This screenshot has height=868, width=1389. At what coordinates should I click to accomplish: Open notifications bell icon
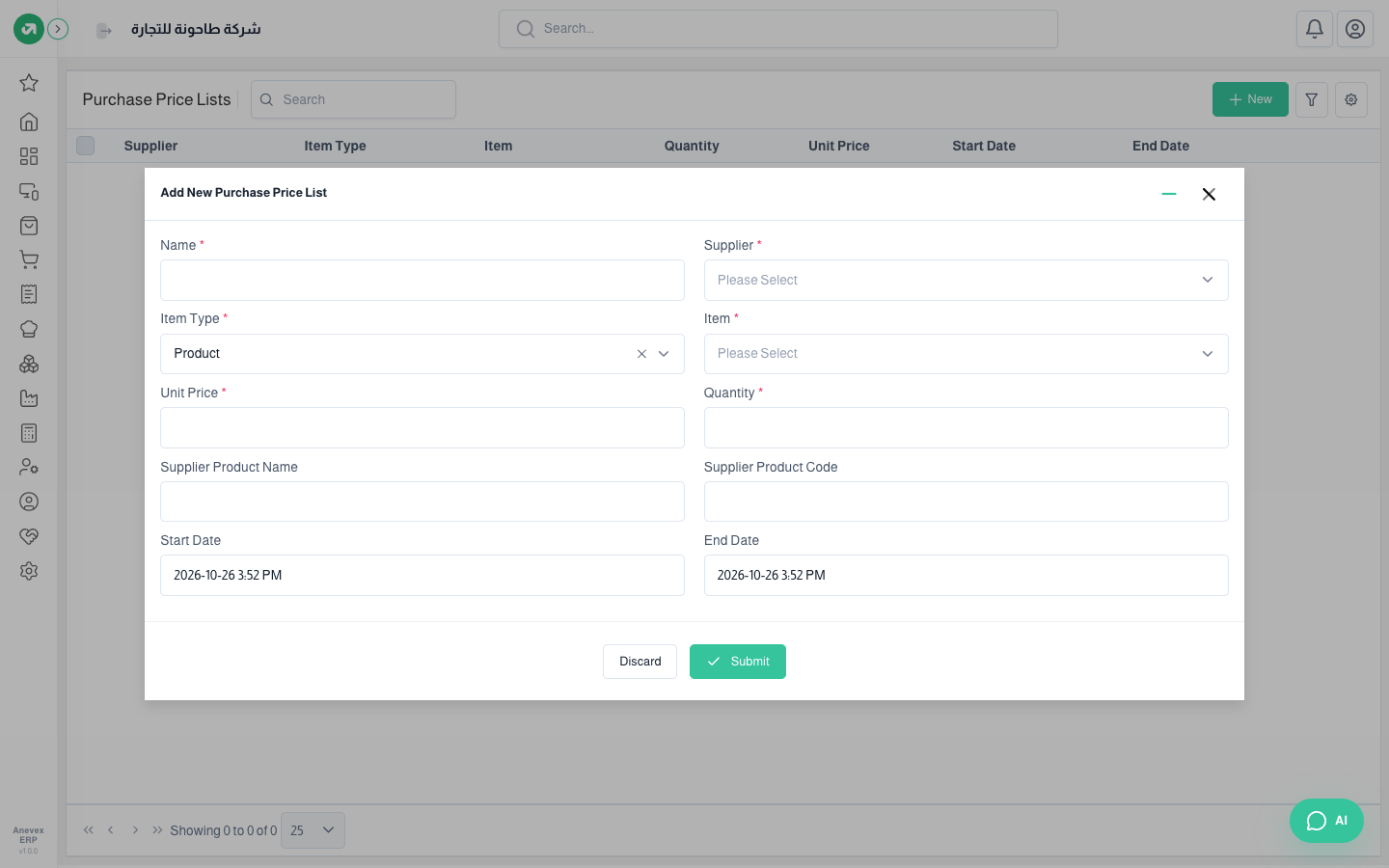[x=1315, y=29]
